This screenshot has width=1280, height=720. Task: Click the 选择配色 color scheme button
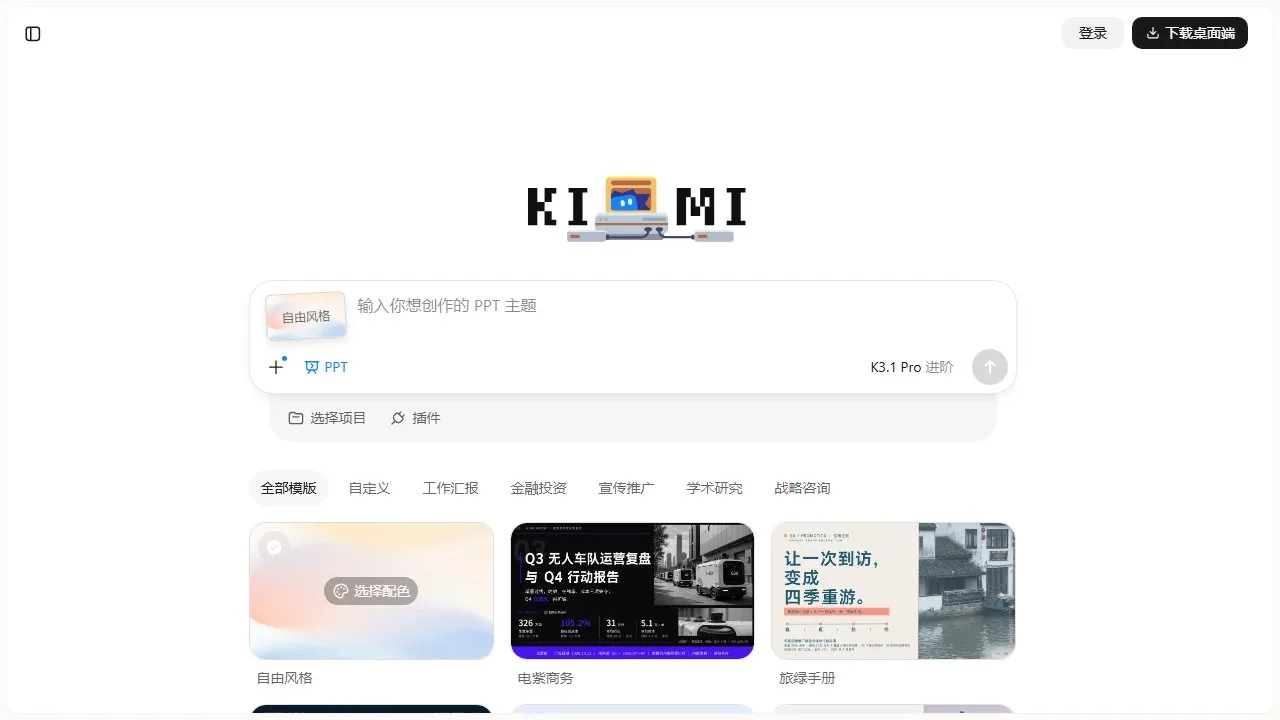(x=371, y=591)
